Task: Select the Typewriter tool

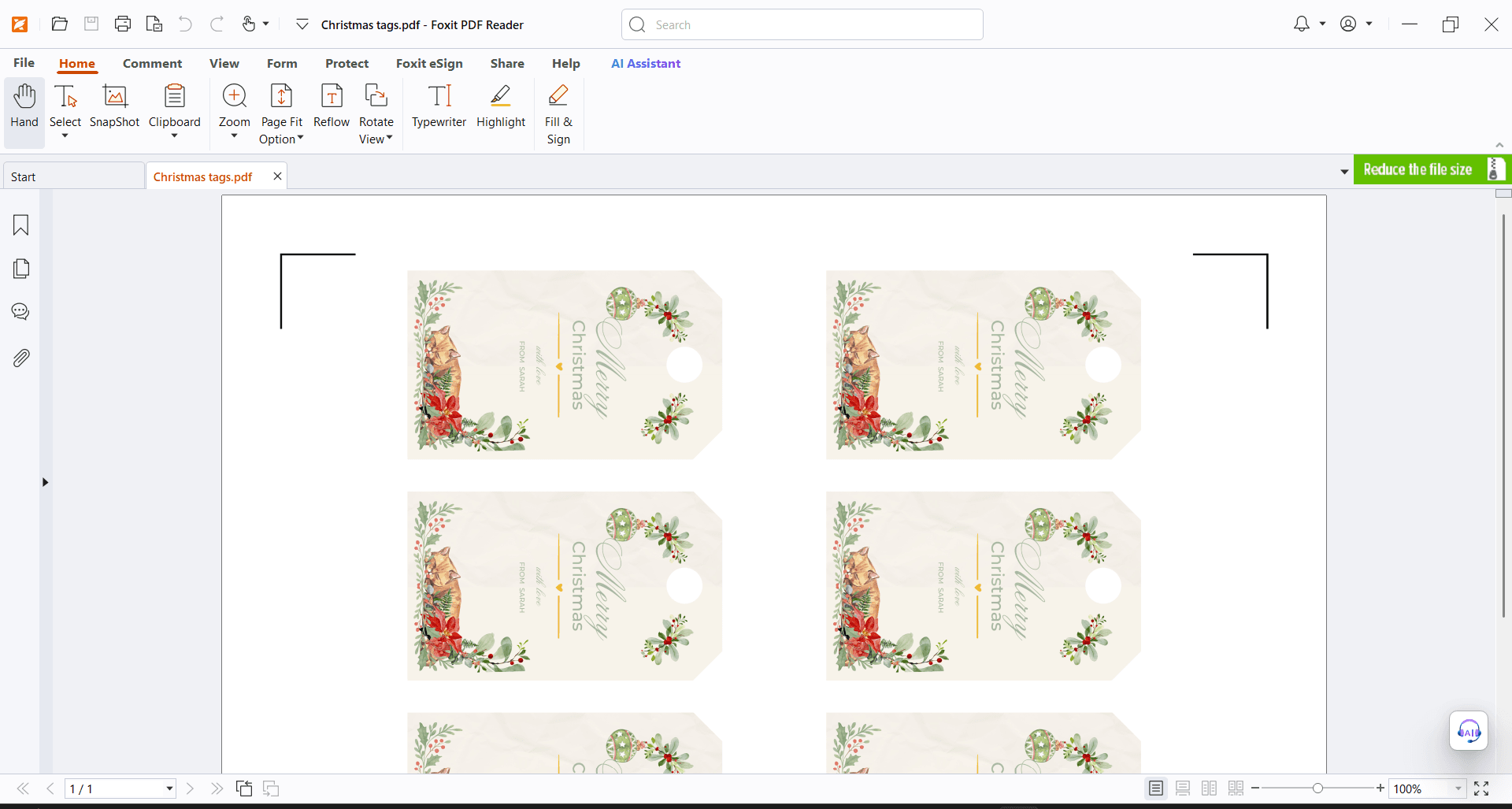Action: tap(439, 106)
